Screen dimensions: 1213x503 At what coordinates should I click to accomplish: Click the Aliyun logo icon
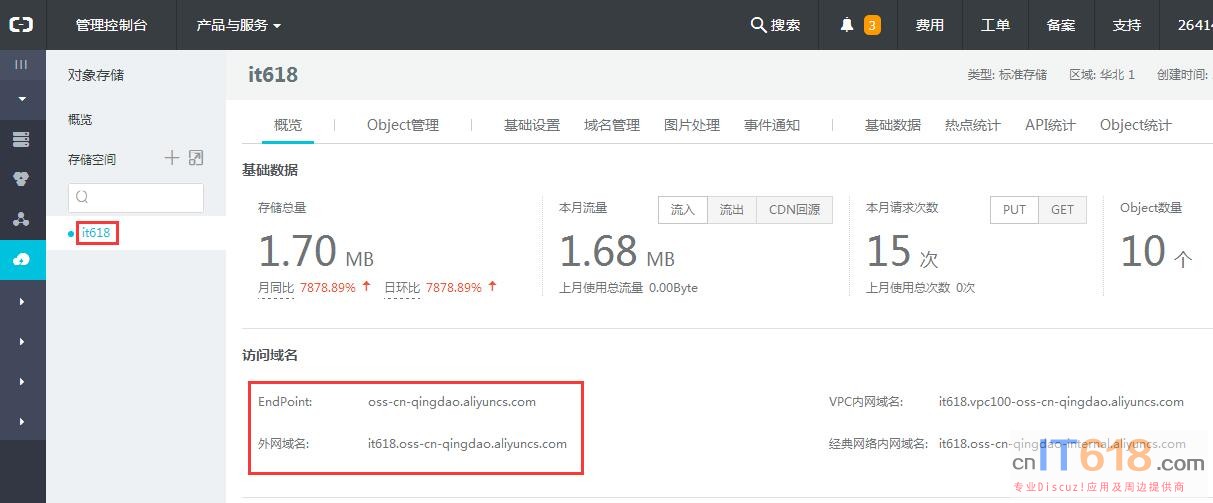21,24
